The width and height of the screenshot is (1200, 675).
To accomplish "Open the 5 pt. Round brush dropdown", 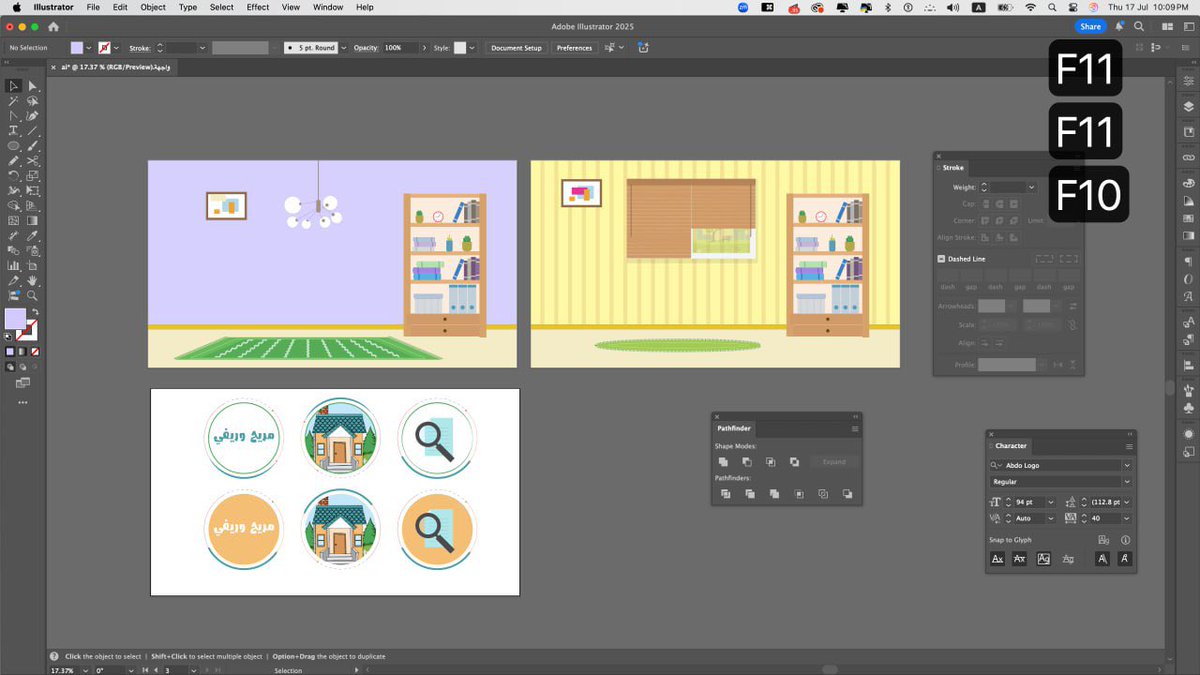I will click(344, 48).
